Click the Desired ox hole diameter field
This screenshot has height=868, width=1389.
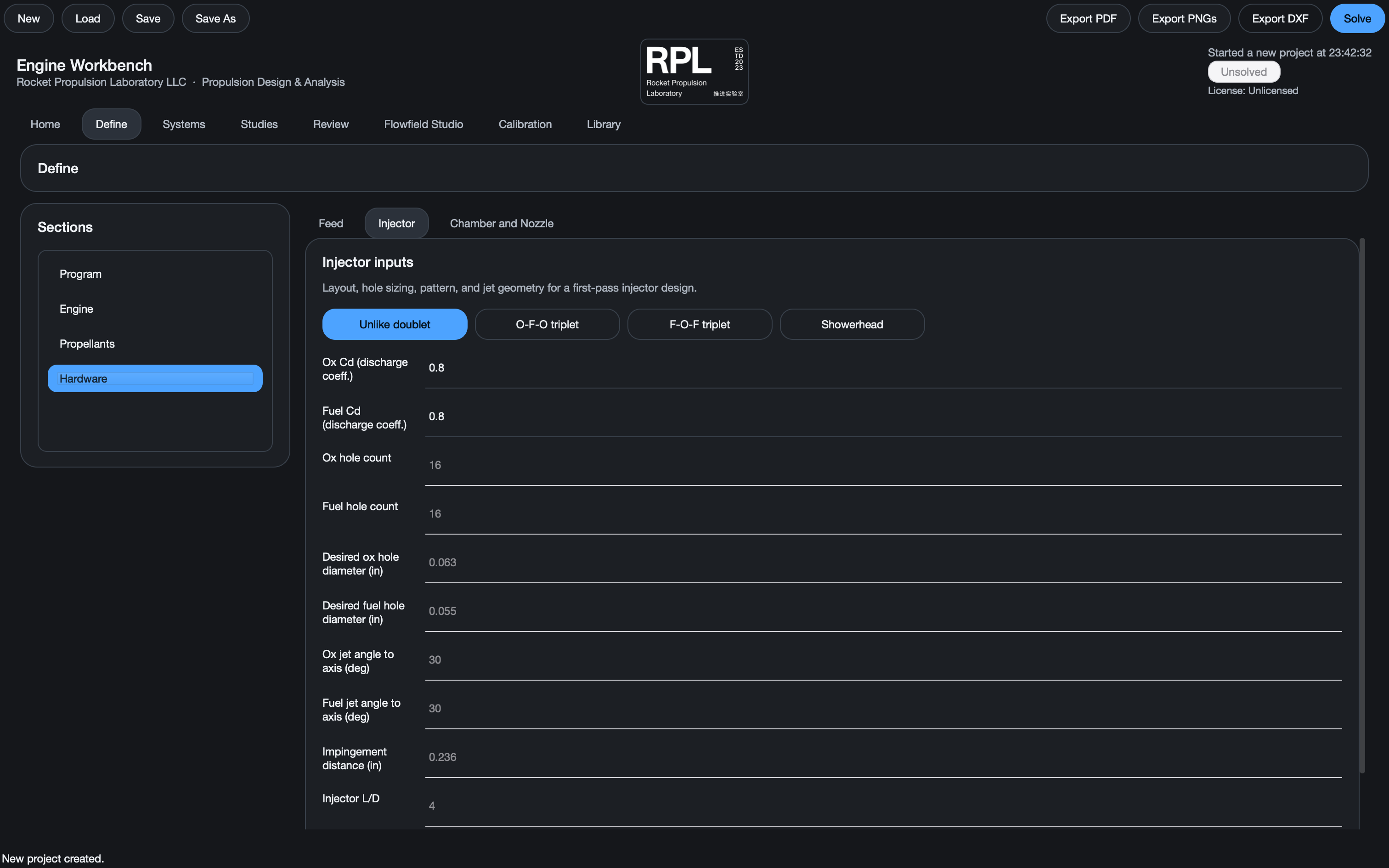(883, 563)
